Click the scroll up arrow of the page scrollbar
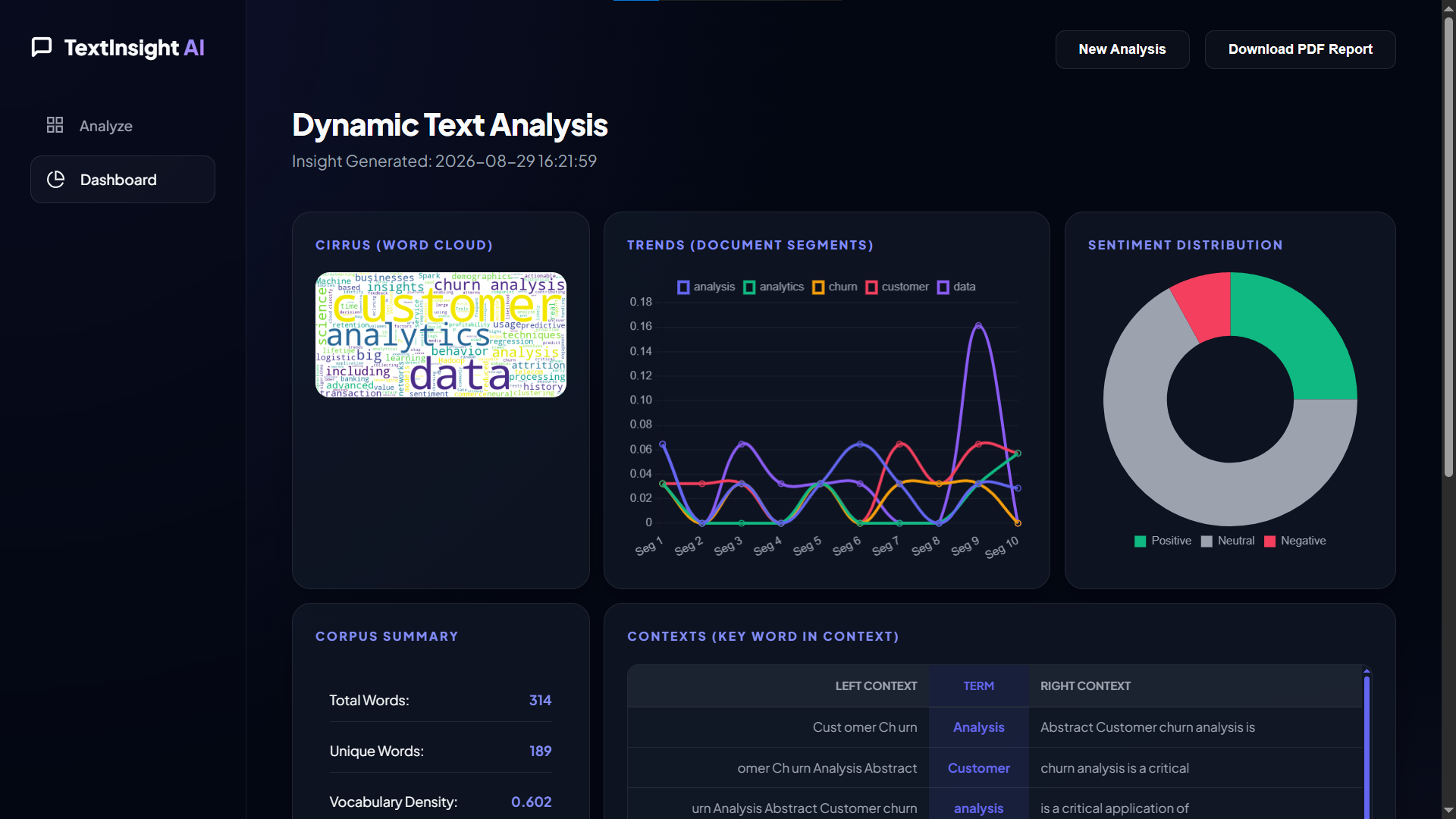 1448,8
